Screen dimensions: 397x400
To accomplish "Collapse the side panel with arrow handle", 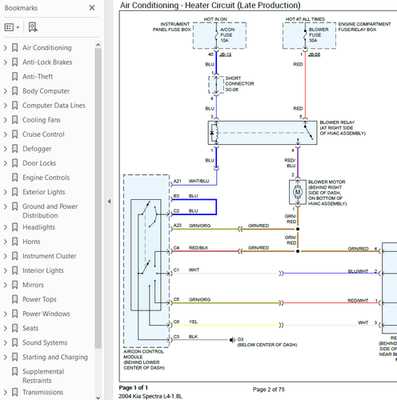I will click(x=109, y=201).
